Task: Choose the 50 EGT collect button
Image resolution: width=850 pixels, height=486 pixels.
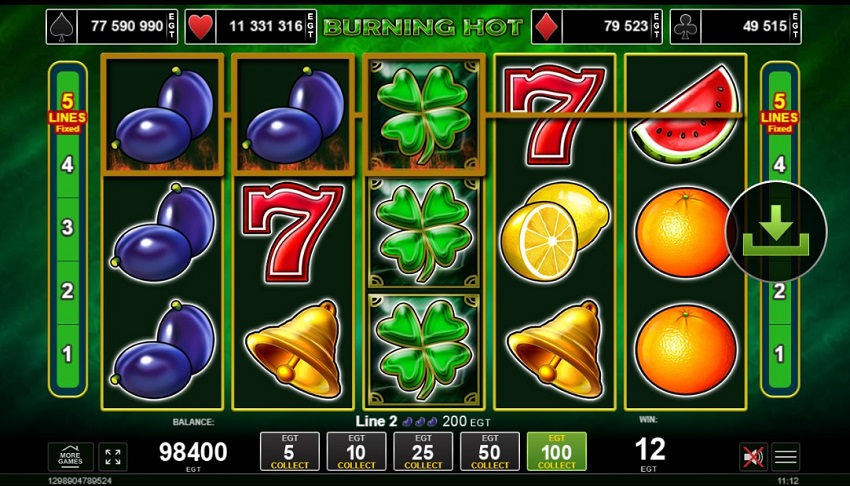Action: [490, 451]
